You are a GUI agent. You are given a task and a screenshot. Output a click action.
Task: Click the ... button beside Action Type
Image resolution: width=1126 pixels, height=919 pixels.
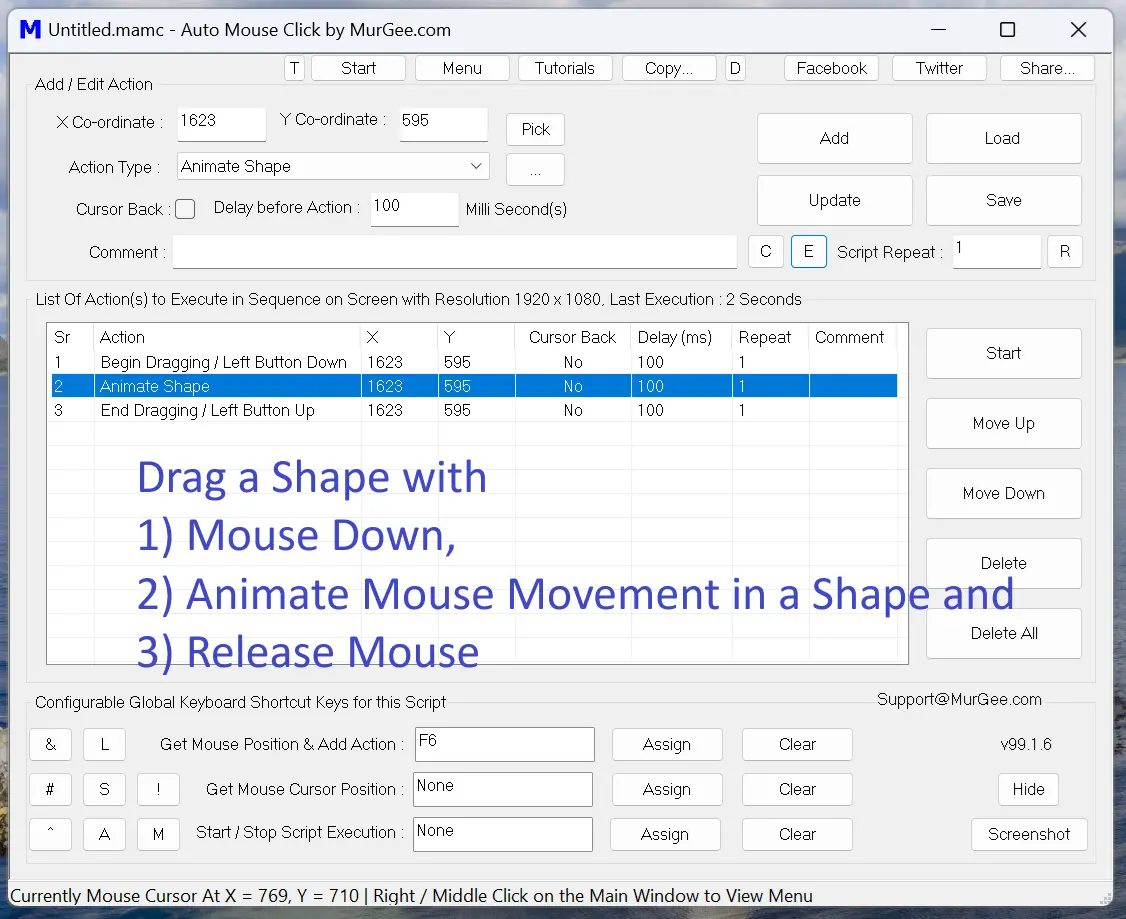coord(535,169)
